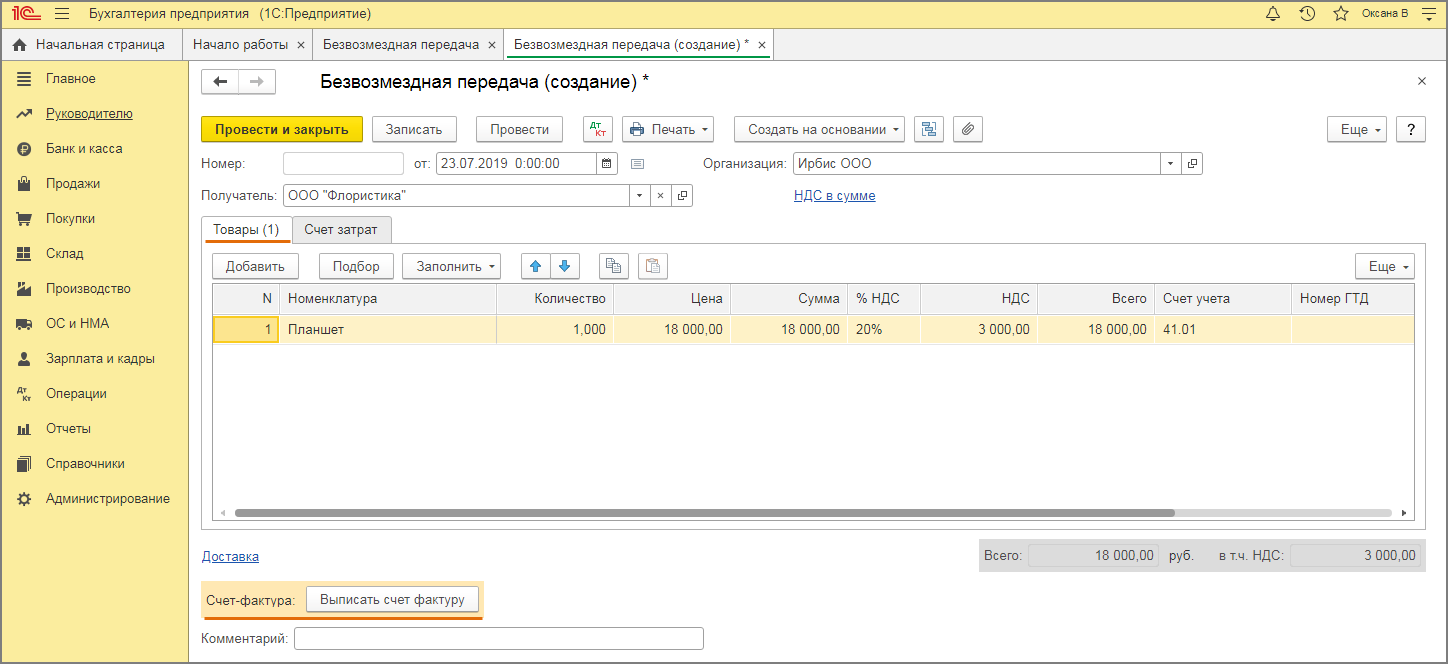This screenshot has height=664, width=1448.
Task: Copy selected rows icon in table toolbar
Action: click(x=613, y=266)
